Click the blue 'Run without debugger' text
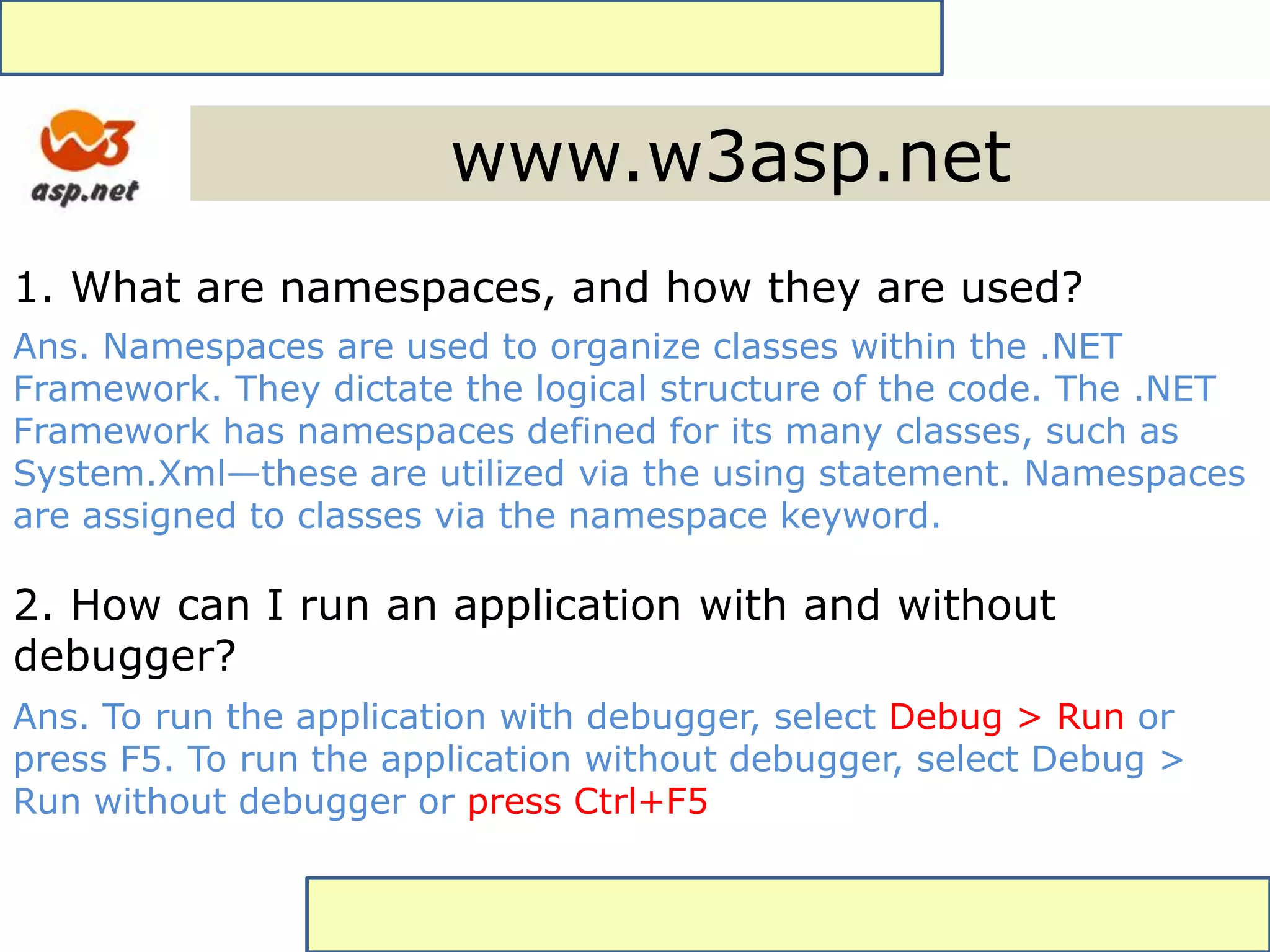This screenshot has height=952, width=1270. pyautogui.click(x=210, y=801)
